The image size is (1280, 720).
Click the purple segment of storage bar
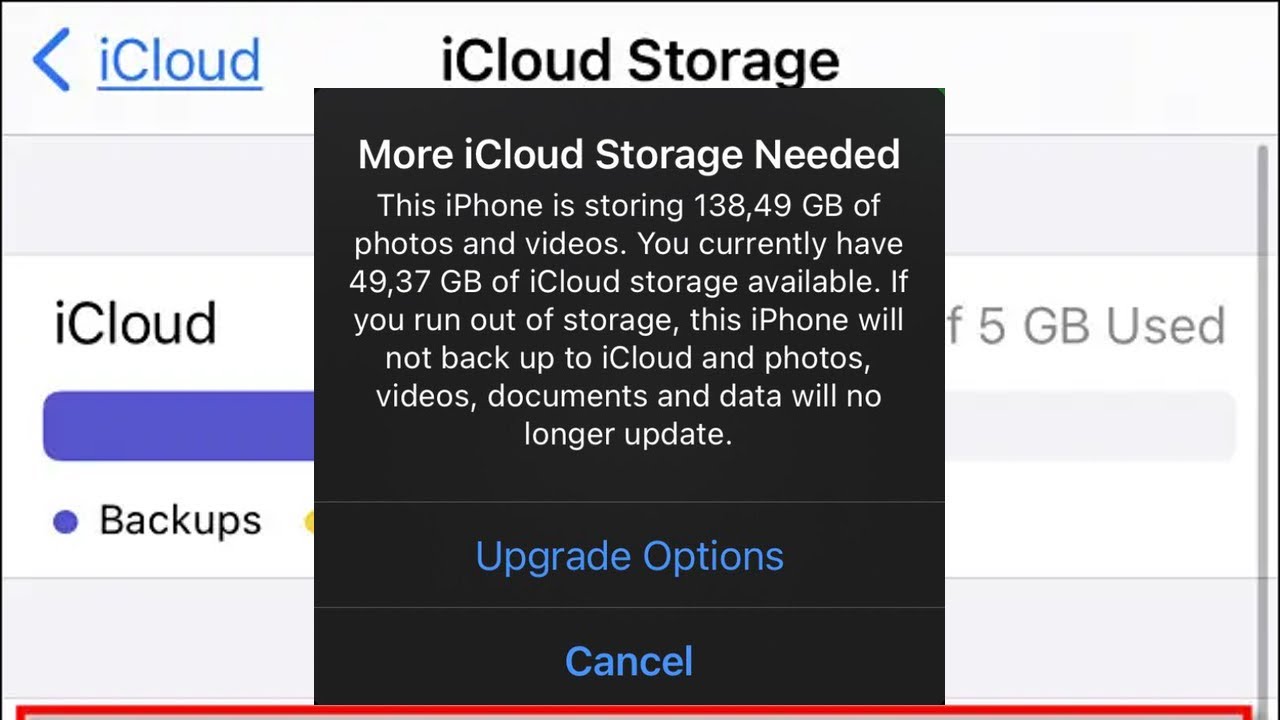(178, 426)
